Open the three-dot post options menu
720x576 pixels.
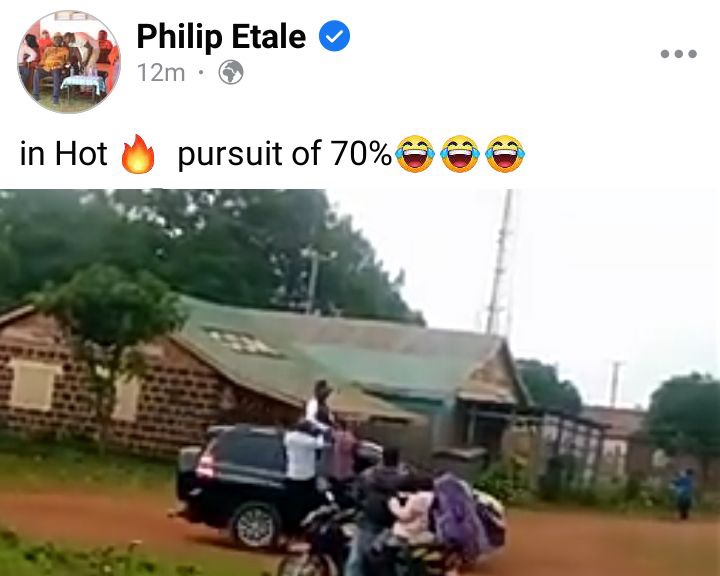(x=679, y=54)
